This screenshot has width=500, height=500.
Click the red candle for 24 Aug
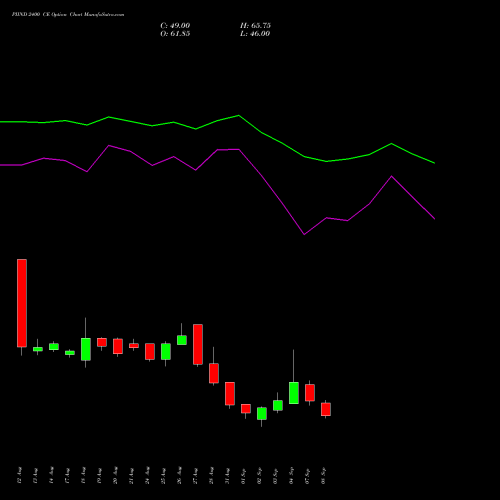click(150, 352)
